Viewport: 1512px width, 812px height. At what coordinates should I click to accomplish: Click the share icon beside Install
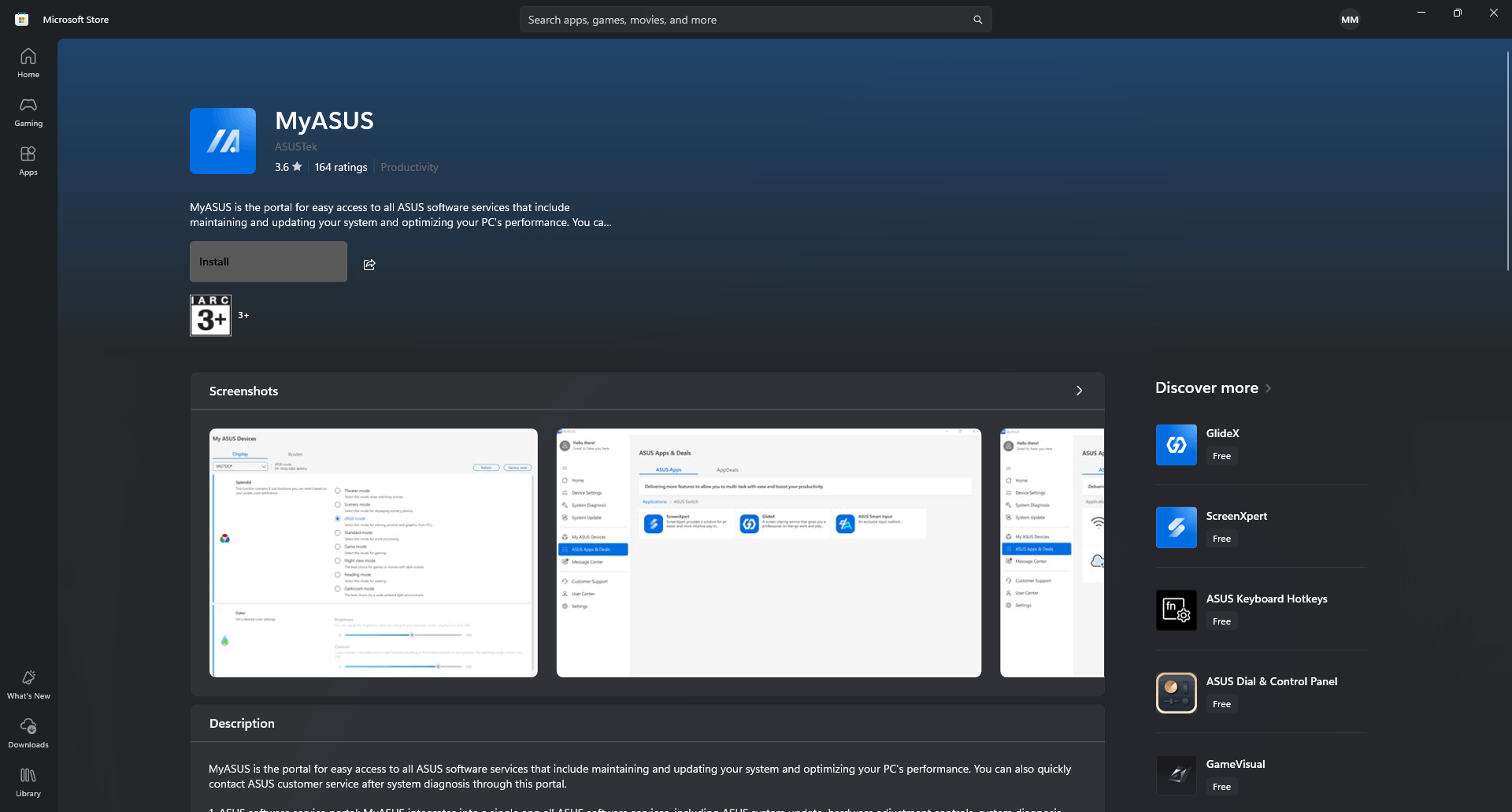coord(369,264)
